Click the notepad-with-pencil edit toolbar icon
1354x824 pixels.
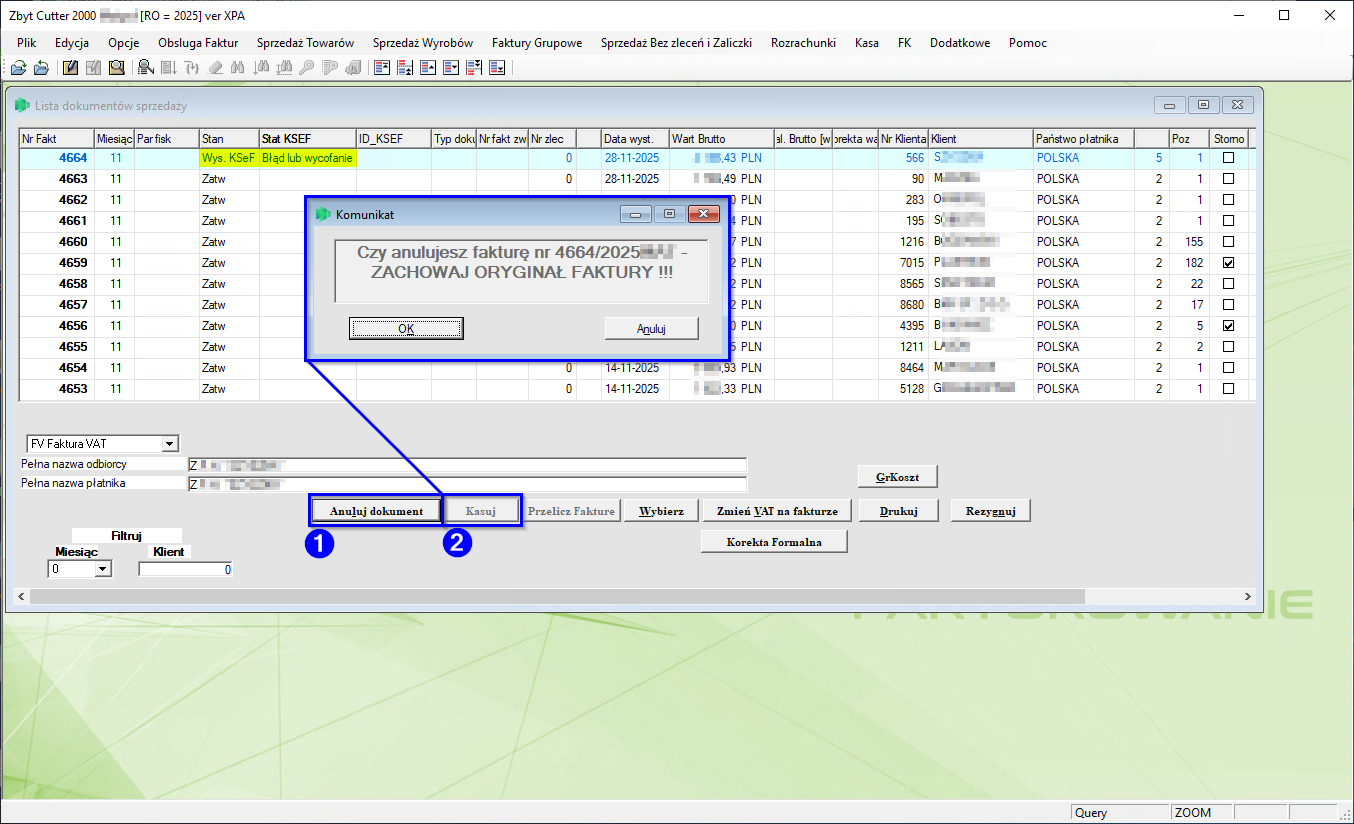coord(71,68)
